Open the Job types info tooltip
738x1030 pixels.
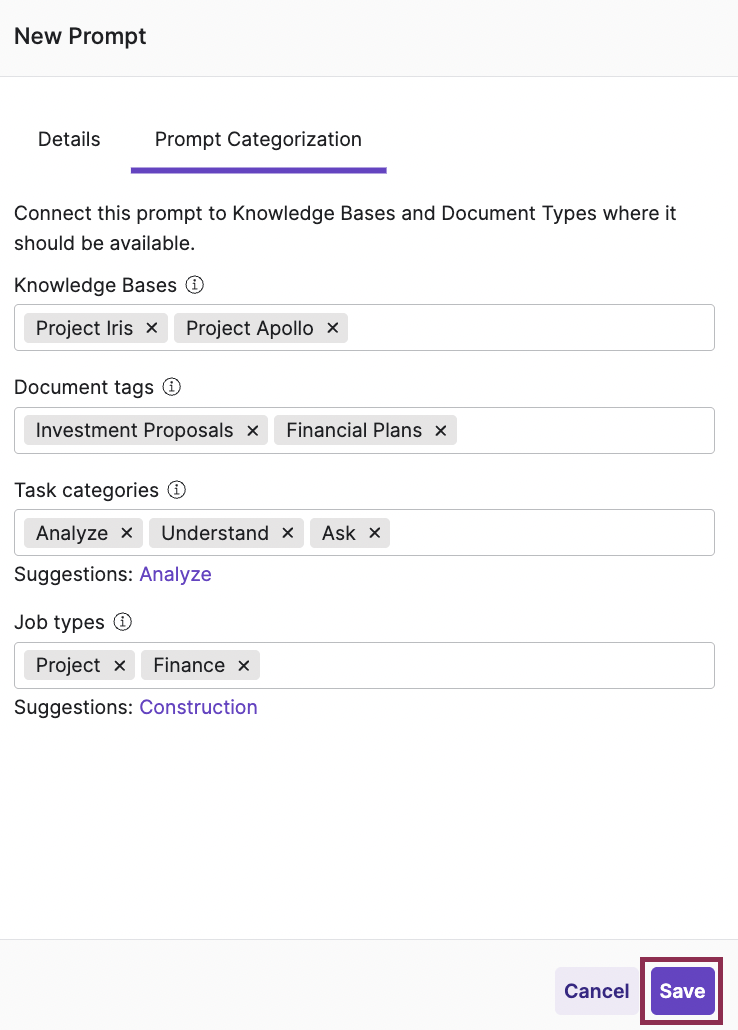122,622
